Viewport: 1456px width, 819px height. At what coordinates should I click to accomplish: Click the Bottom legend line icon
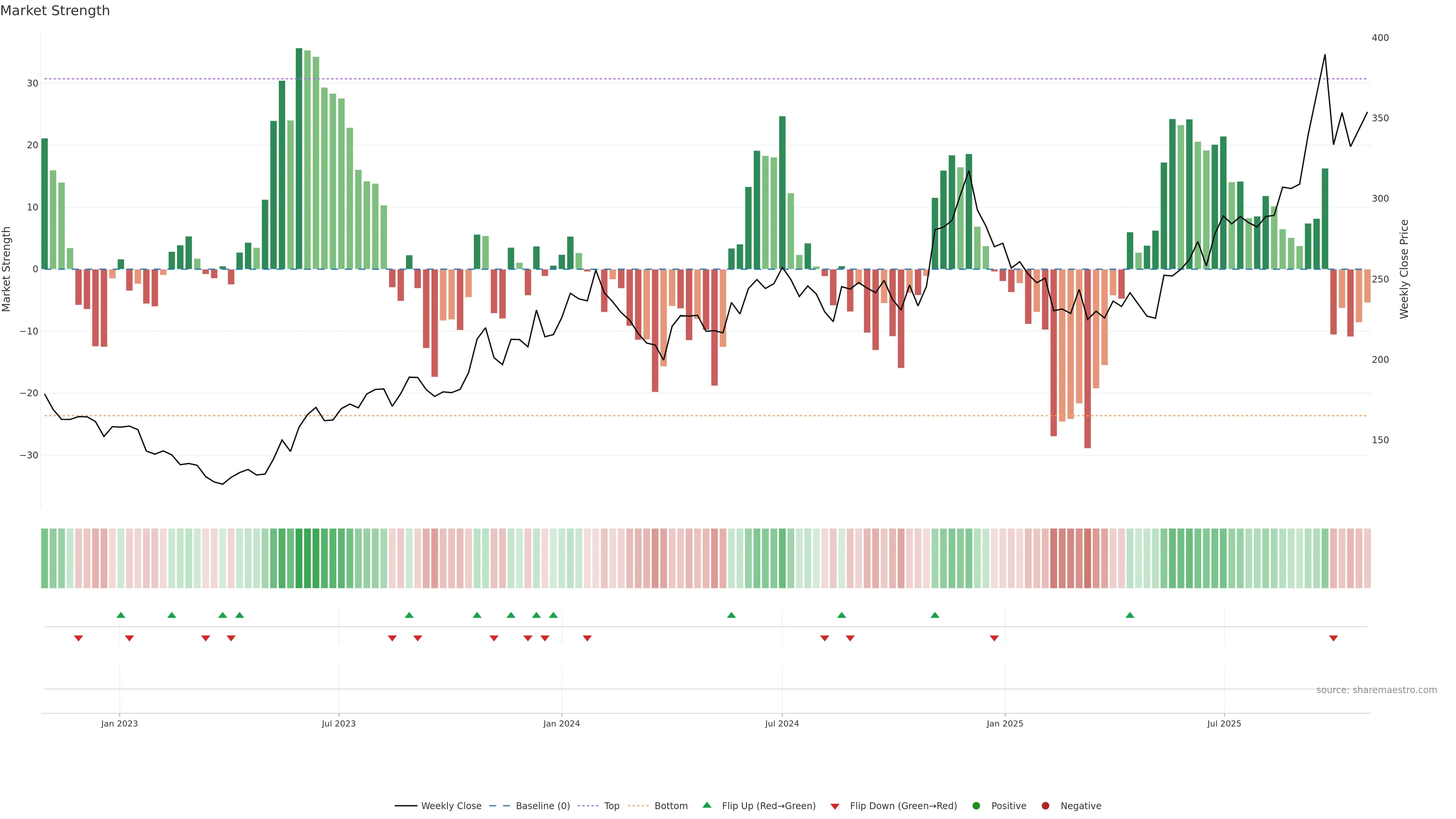(638, 806)
